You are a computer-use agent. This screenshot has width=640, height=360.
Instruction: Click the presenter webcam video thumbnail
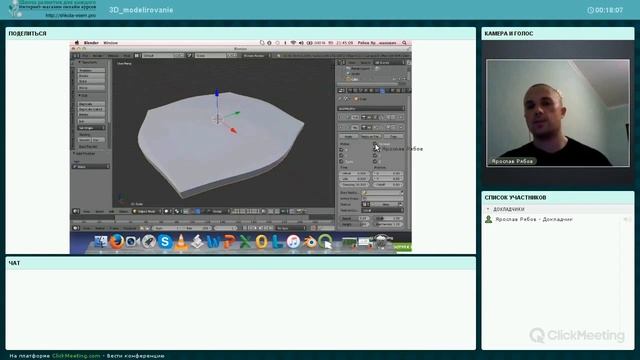(558, 113)
